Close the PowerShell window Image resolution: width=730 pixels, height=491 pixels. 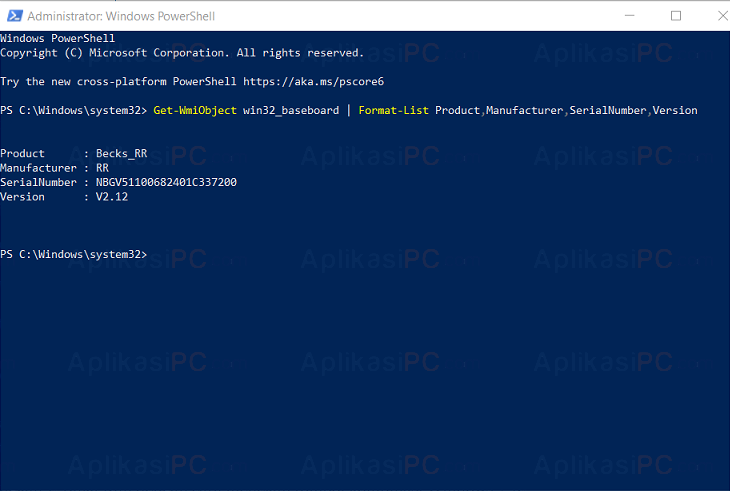point(723,16)
